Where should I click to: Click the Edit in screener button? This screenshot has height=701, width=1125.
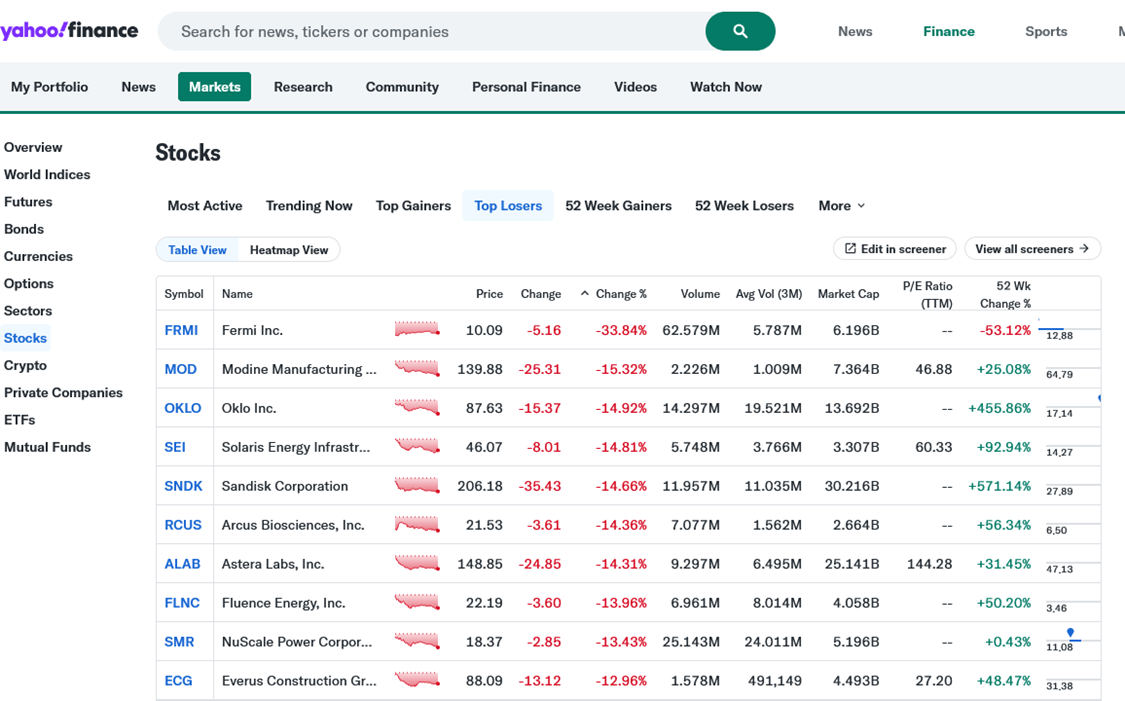point(895,249)
